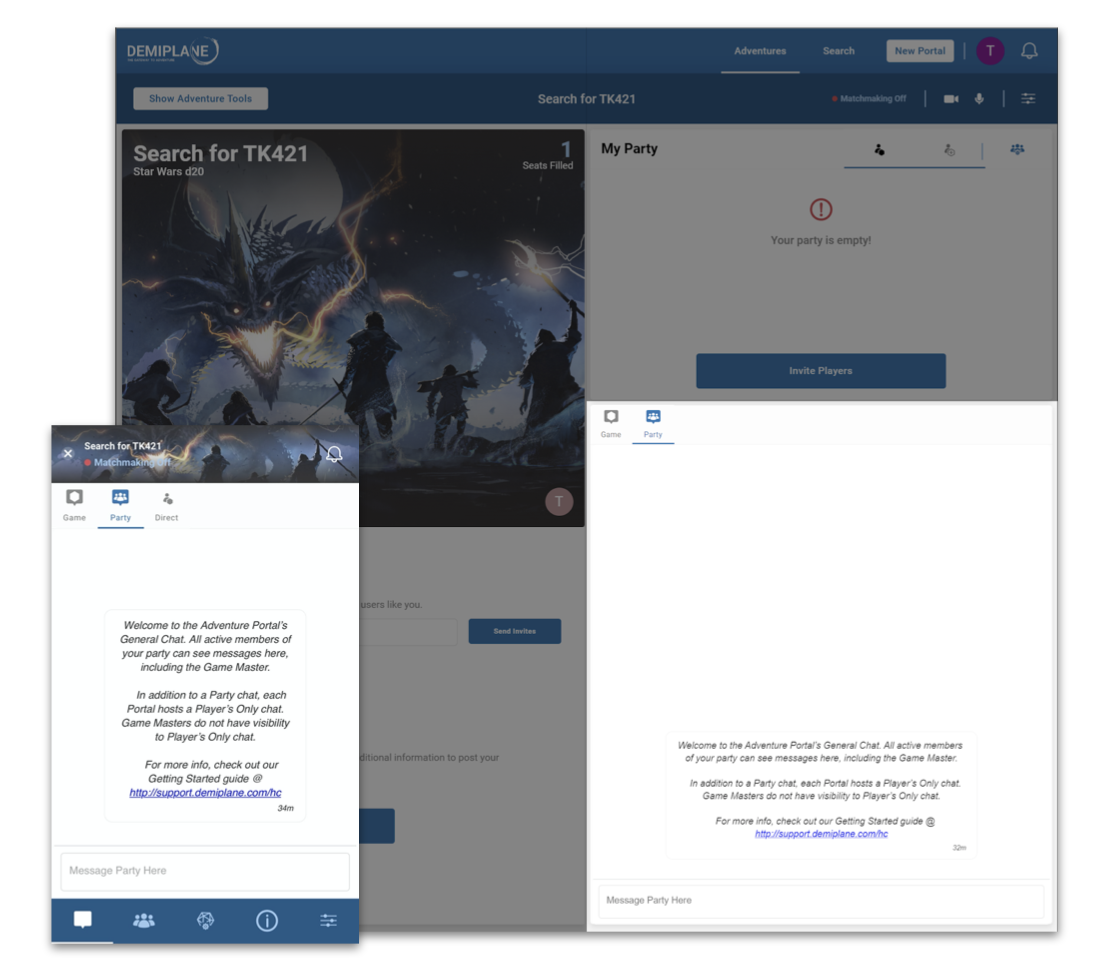This screenshot has width=1094, height=964.
Task: Open the purple T user avatar menu
Action: pyautogui.click(x=990, y=51)
